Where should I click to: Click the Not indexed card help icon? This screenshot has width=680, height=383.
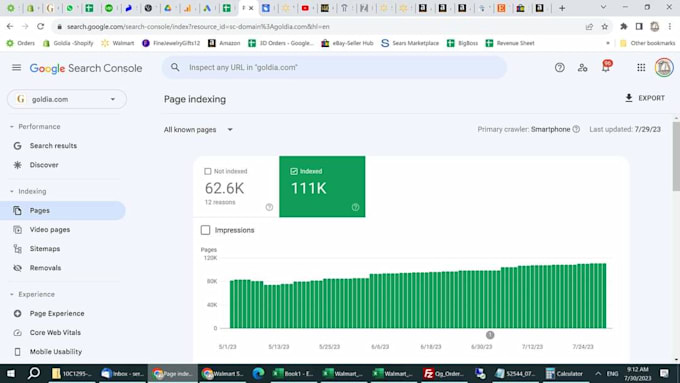269,207
